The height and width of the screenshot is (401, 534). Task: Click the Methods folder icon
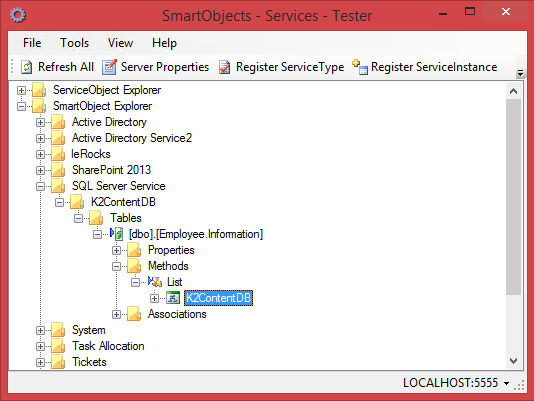pos(135,266)
